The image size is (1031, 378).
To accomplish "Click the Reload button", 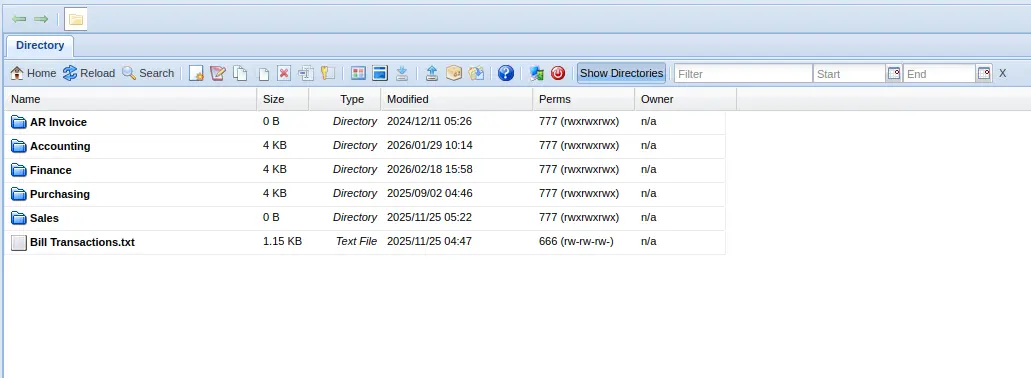I will click(89, 73).
